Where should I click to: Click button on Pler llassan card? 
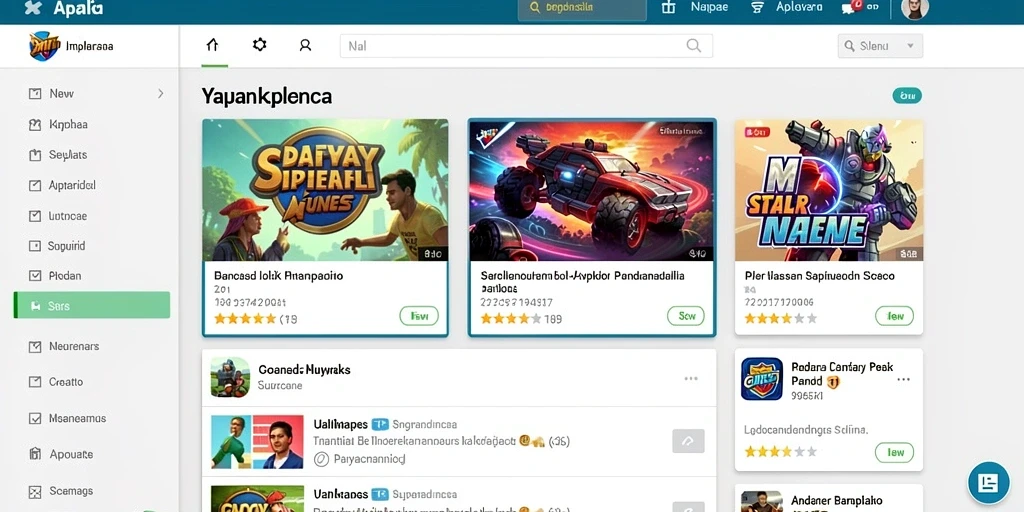[x=894, y=316]
